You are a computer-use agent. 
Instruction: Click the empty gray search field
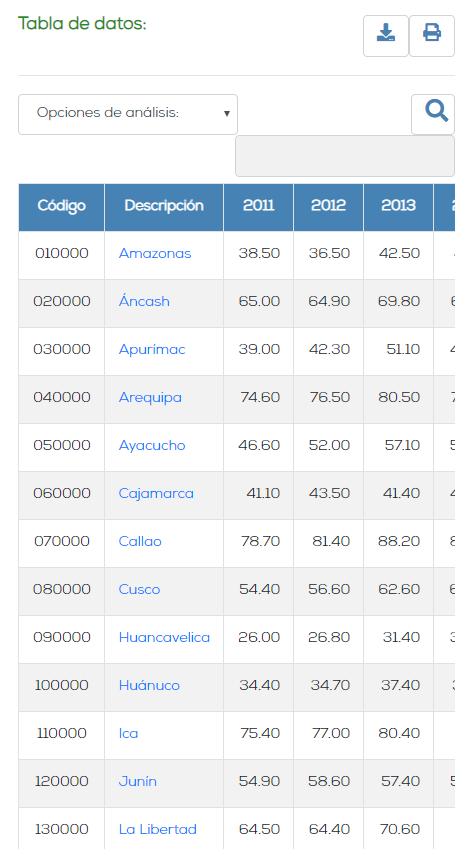(x=345, y=156)
